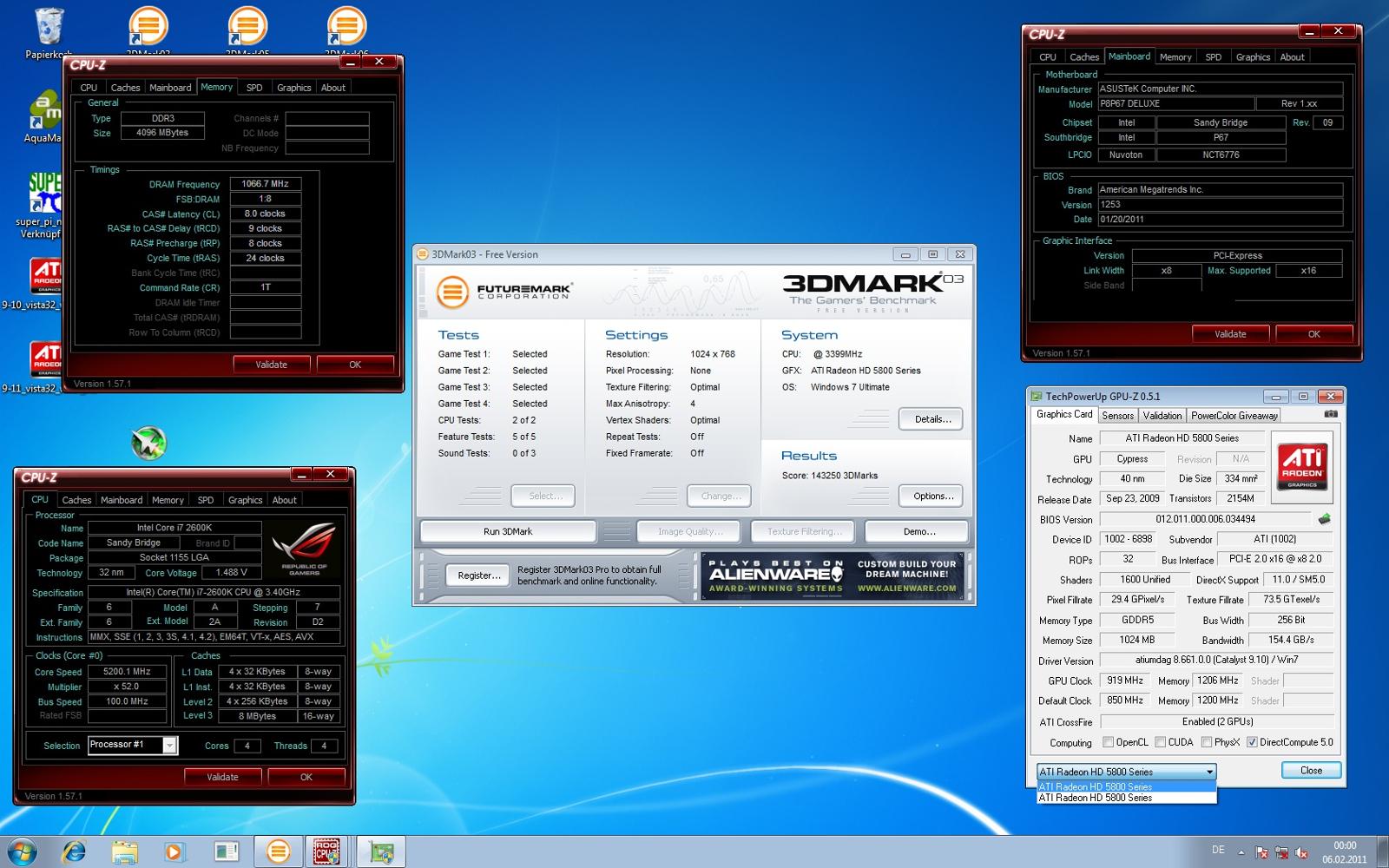
Task: Click OK in the Intel Core i7 CPU-Z window
Action: [306, 777]
